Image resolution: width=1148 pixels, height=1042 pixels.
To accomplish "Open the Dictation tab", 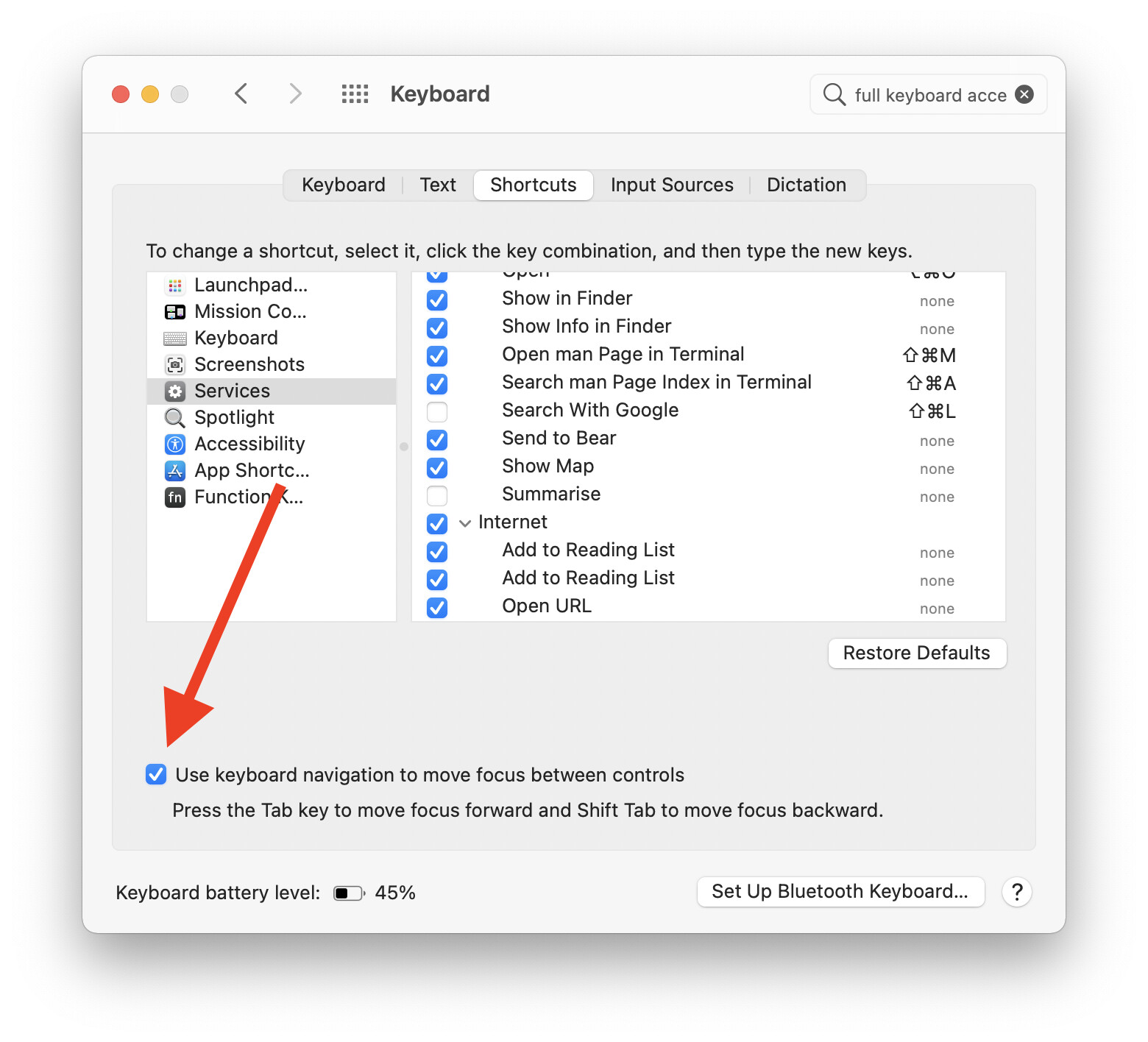I will tap(806, 185).
